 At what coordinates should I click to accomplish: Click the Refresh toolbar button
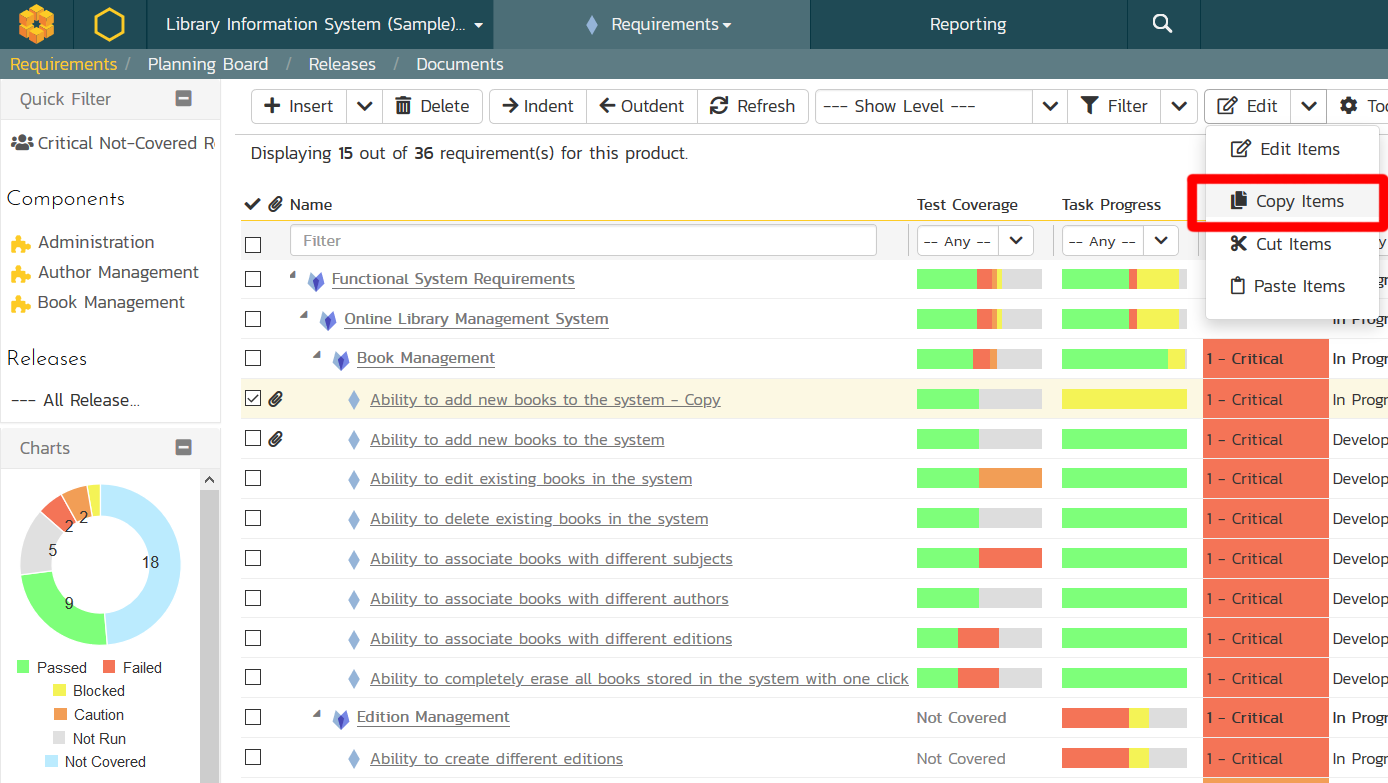753,106
